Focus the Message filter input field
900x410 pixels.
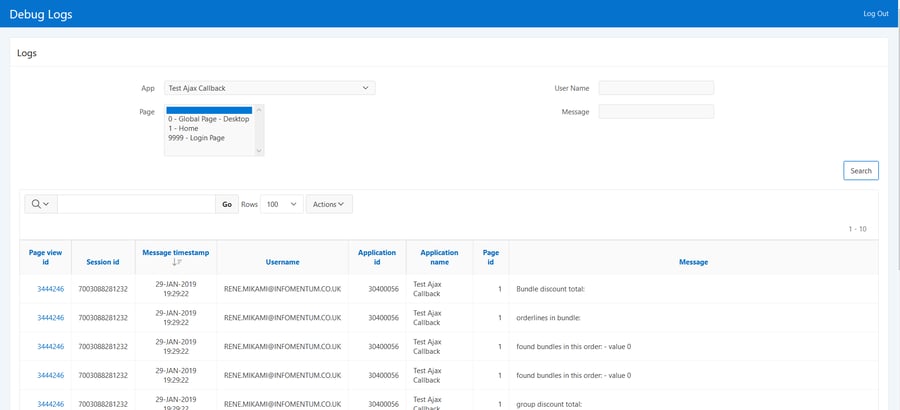655,111
